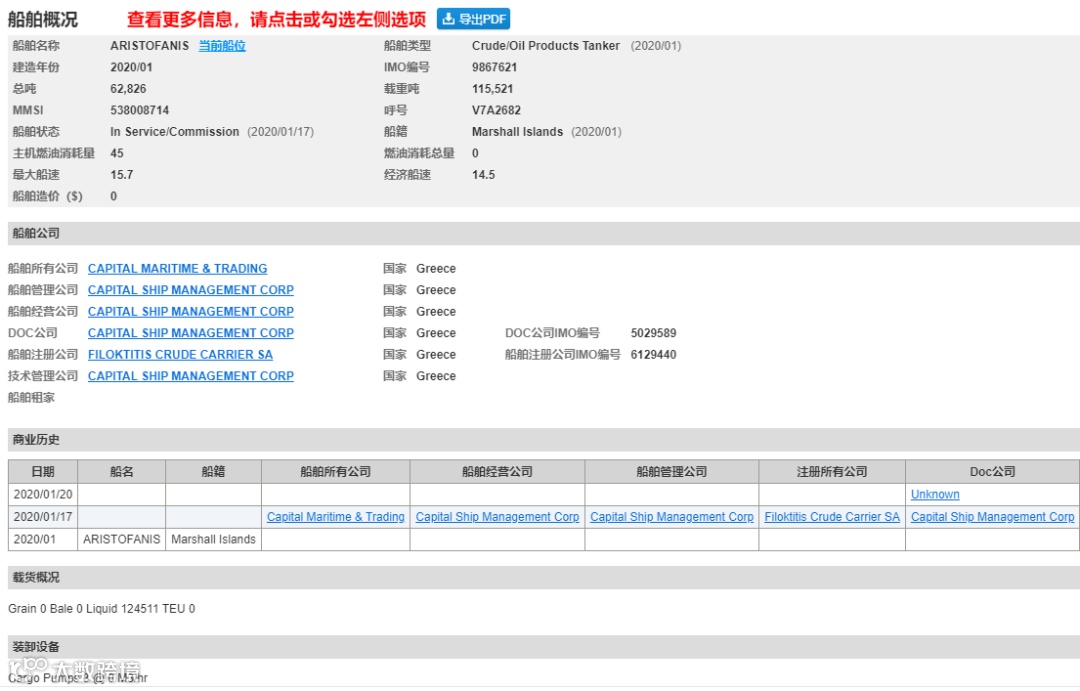Screen dimensions: 1080x691
Task: Select the DOC company IMO number 5029589
Action: [653, 333]
